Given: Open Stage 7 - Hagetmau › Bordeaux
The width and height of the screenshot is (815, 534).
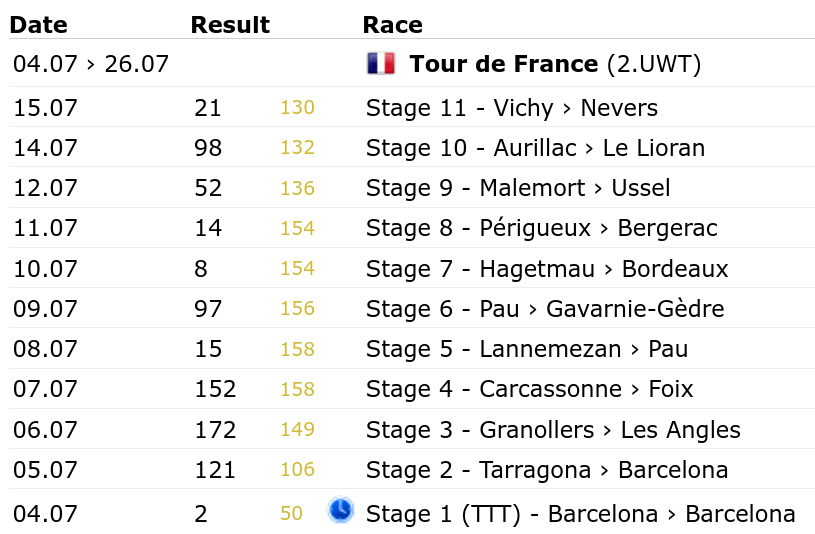Looking at the screenshot, I should tap(547, 269).
